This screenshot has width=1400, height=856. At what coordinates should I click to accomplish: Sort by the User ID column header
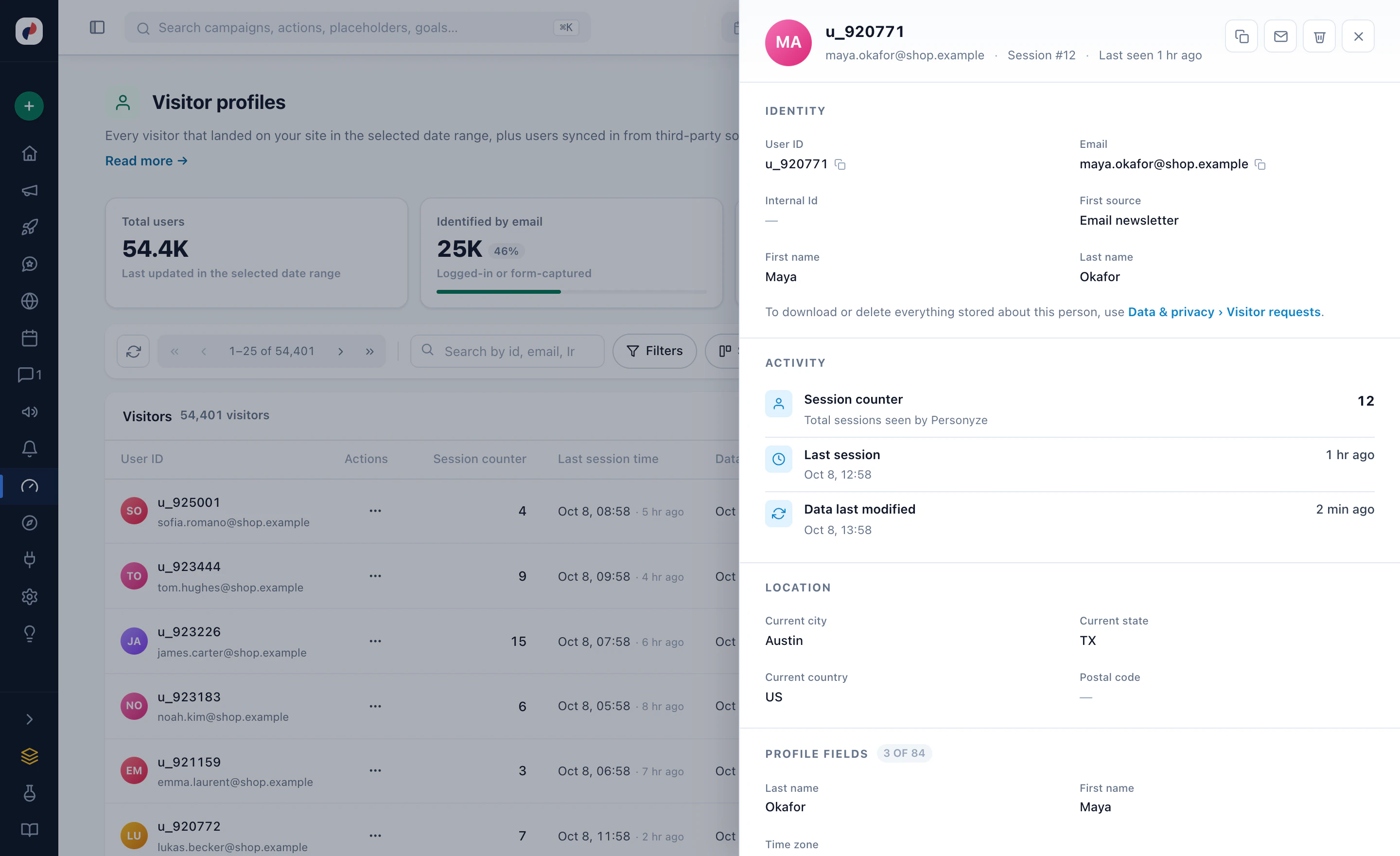142,459
